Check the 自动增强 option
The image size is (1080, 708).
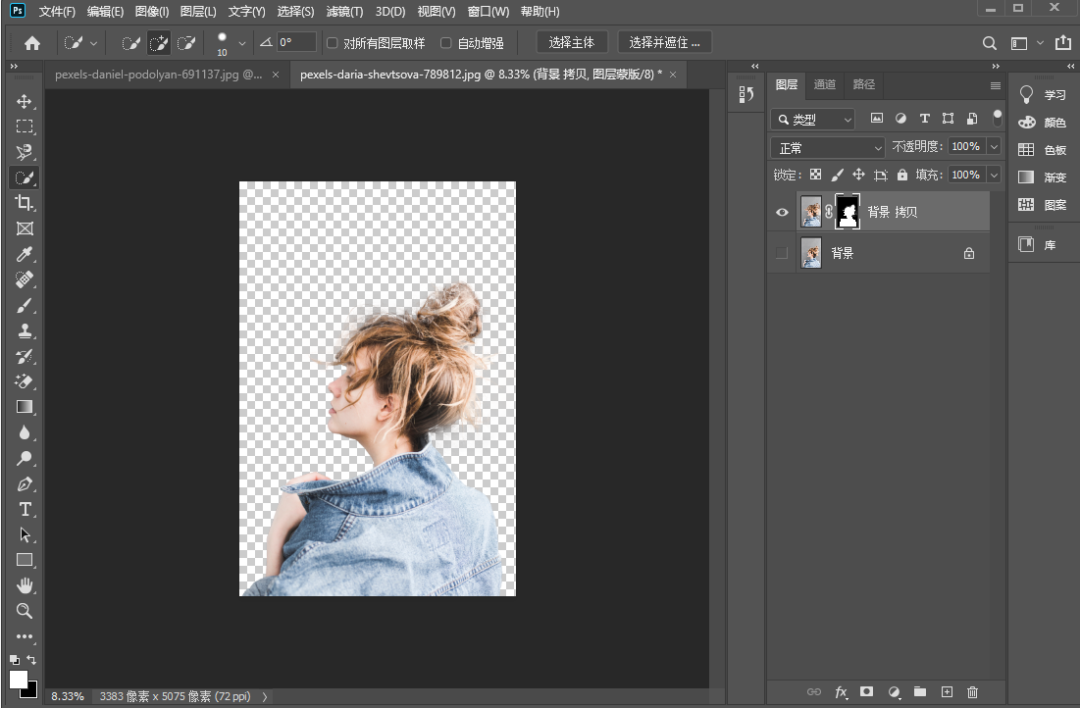coord(447,43)
